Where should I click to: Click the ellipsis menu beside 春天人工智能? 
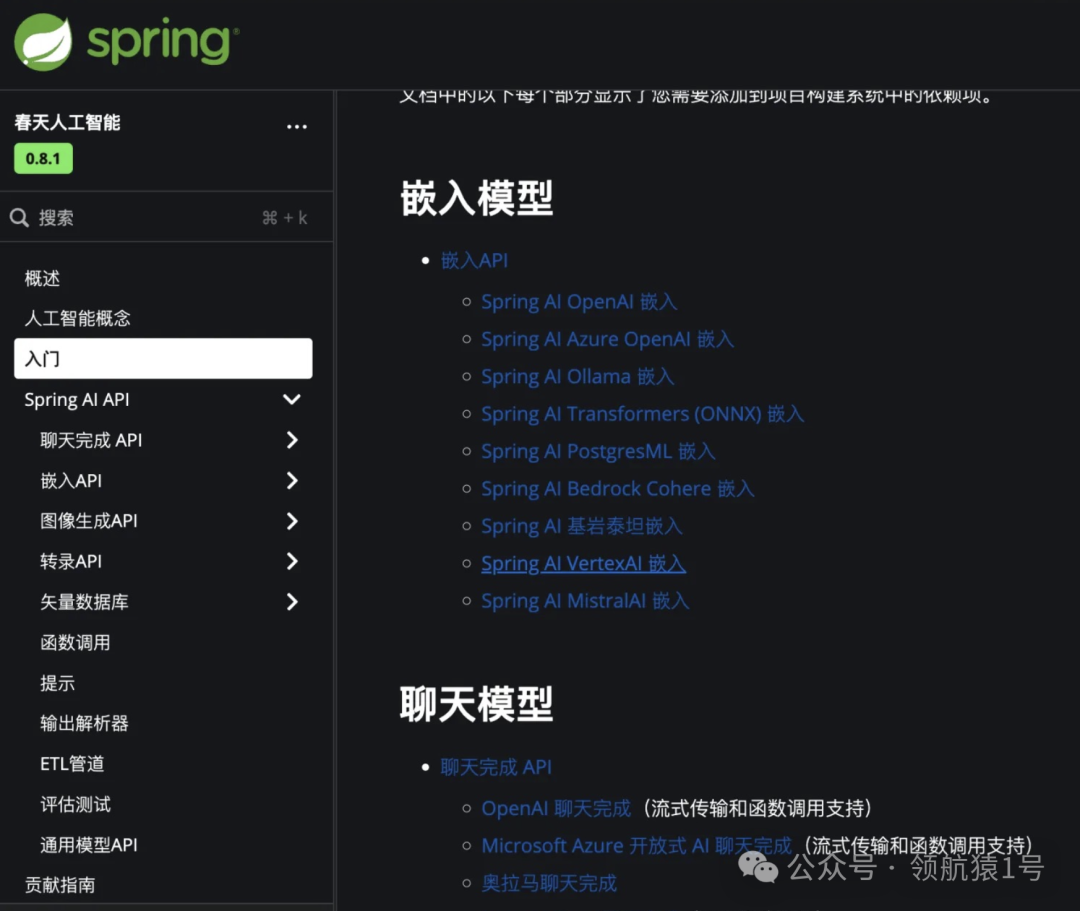click(x=296, y=125)
